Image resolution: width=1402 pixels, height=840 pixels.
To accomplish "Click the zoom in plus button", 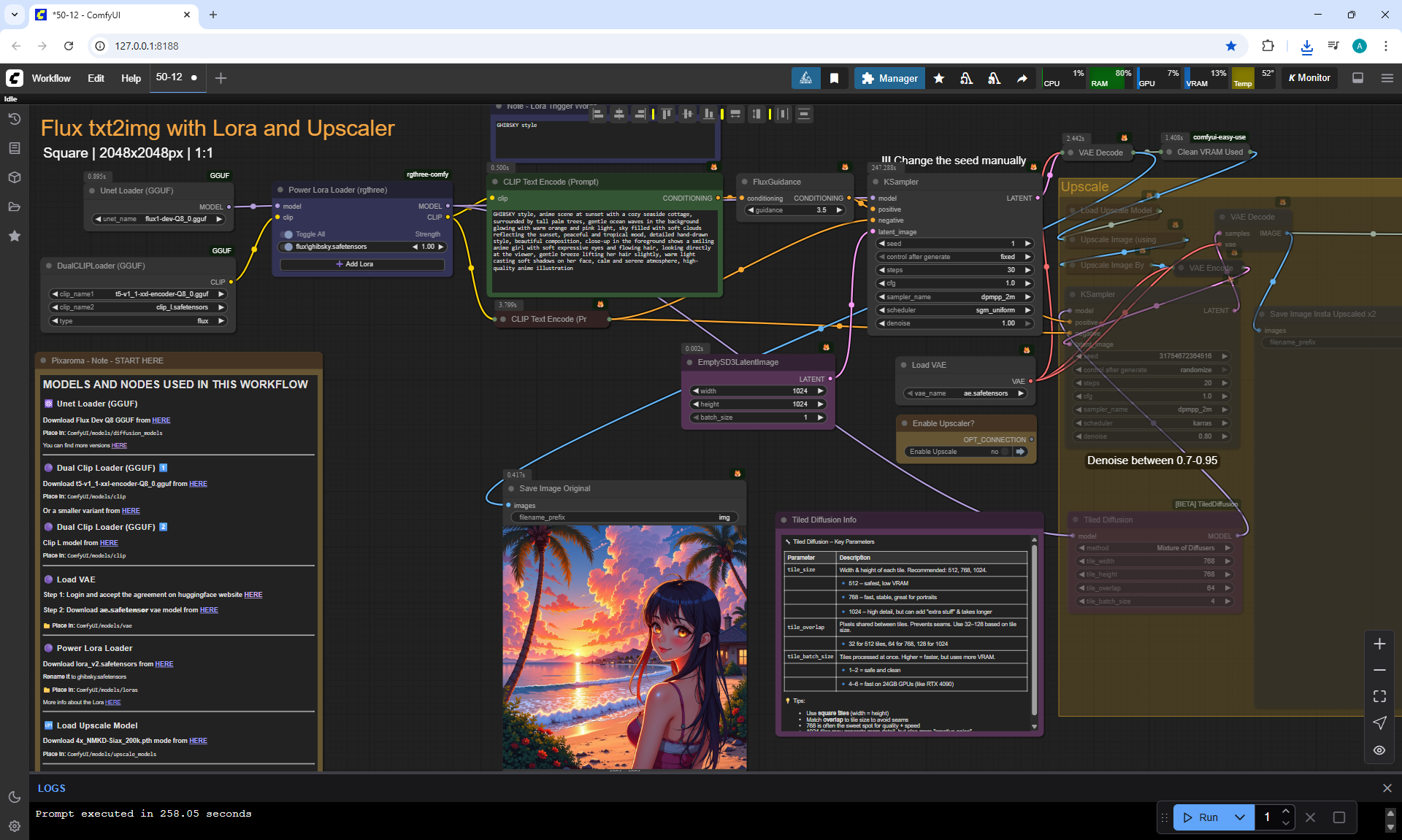I will click(x=1379, y=644).
